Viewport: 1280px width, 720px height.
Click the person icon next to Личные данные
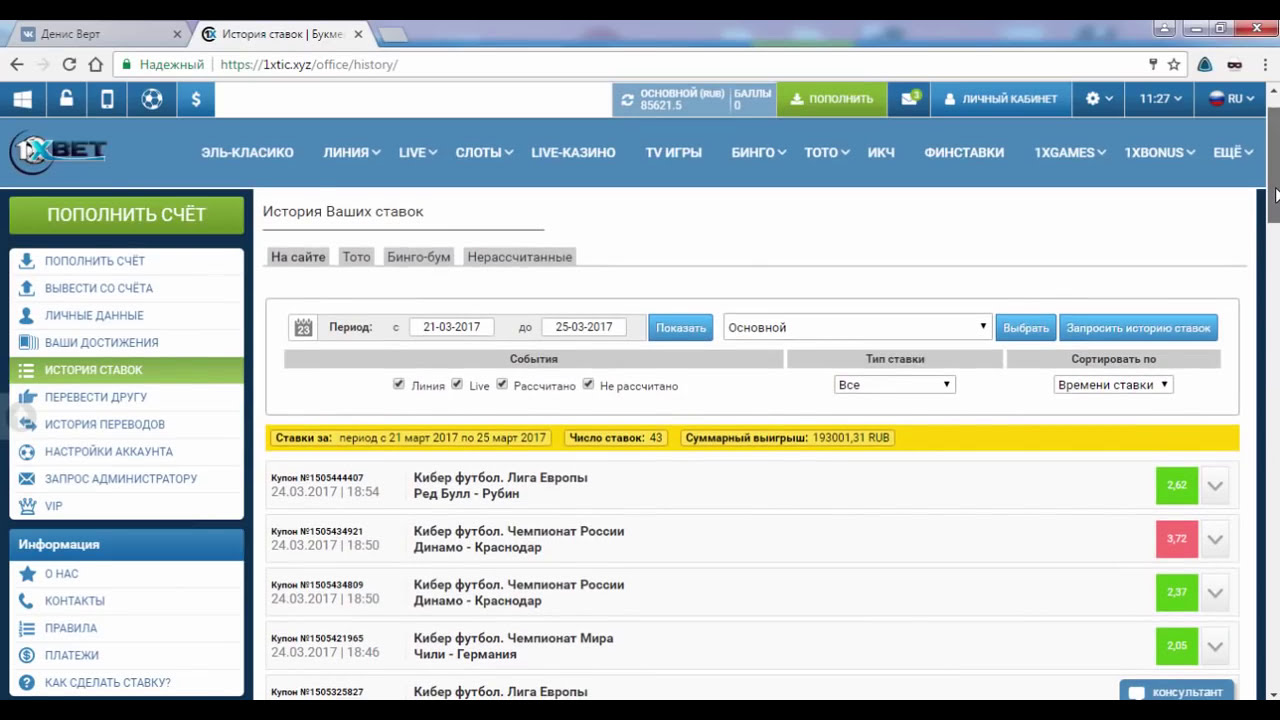pos(27,315)
